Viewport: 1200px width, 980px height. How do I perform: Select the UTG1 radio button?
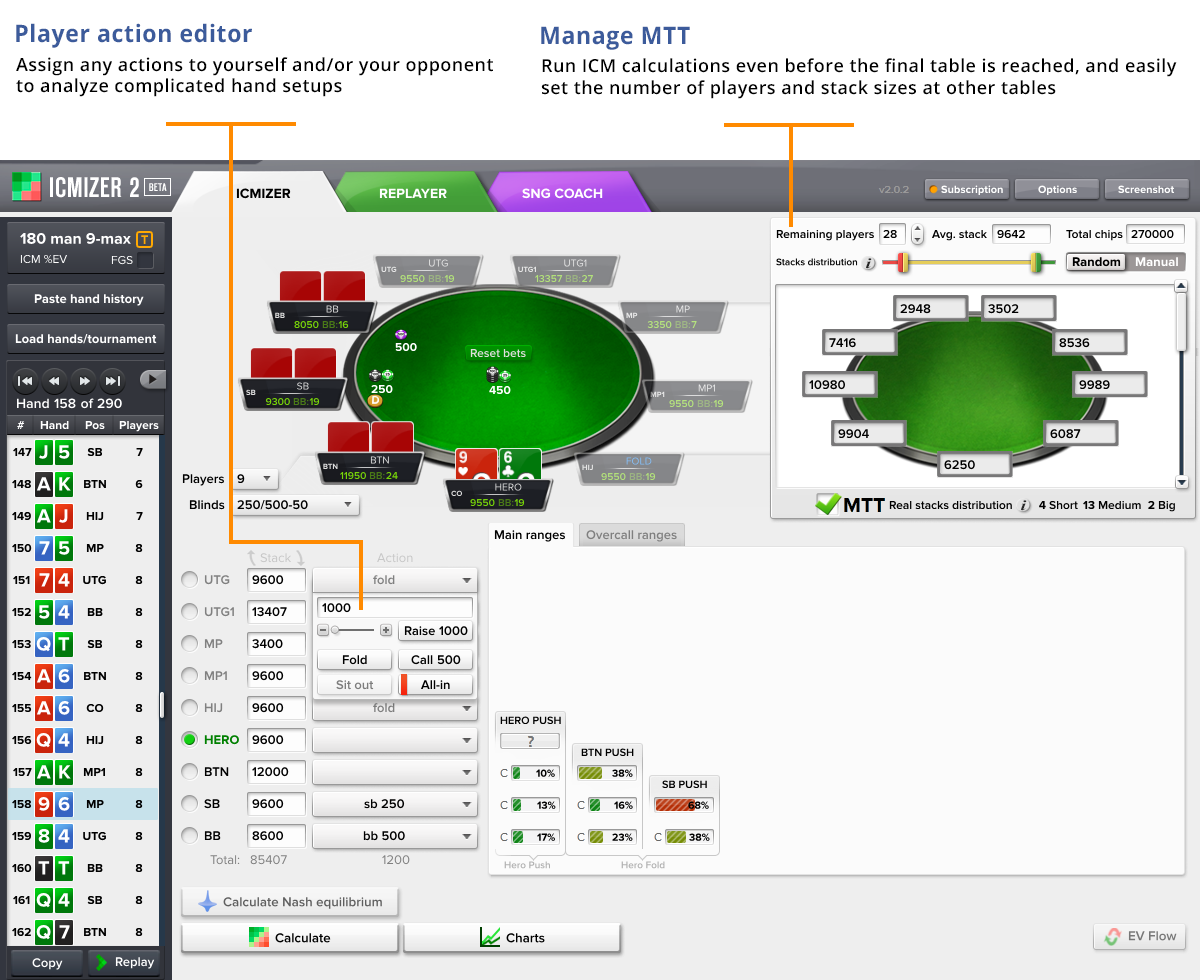[189, 611]
